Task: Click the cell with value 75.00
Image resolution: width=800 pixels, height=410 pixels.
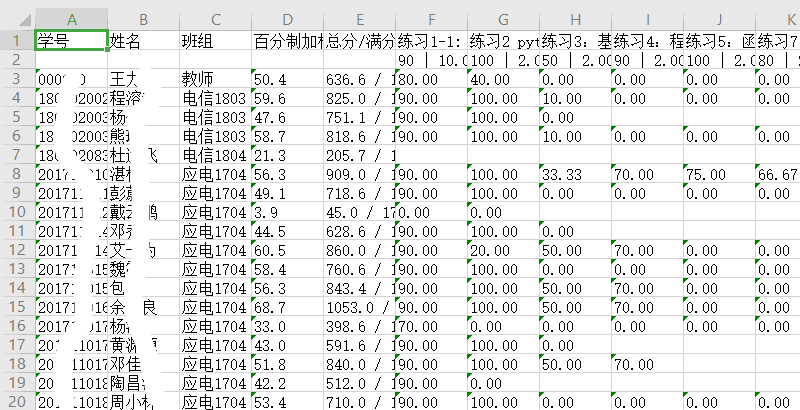Action: click(x=719, y=174)
